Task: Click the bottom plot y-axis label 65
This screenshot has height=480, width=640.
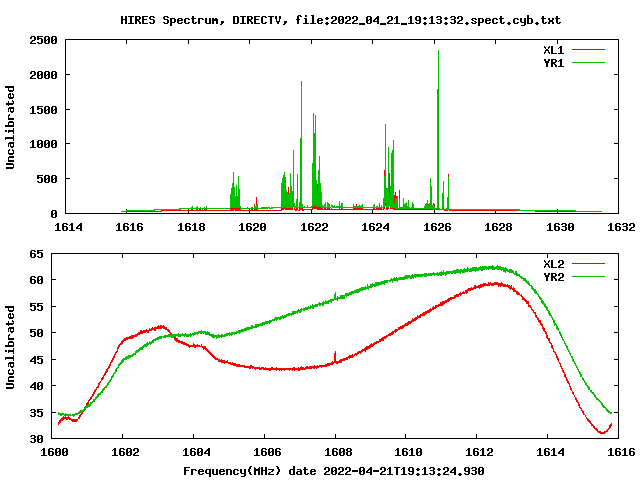Action: click(x=36, y=254)
